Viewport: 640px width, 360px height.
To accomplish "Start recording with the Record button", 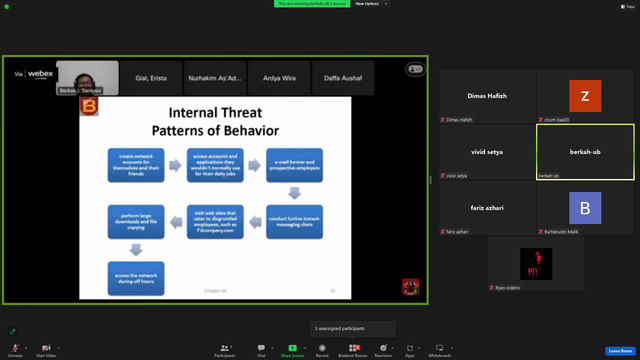I will [x=322, y=350].
